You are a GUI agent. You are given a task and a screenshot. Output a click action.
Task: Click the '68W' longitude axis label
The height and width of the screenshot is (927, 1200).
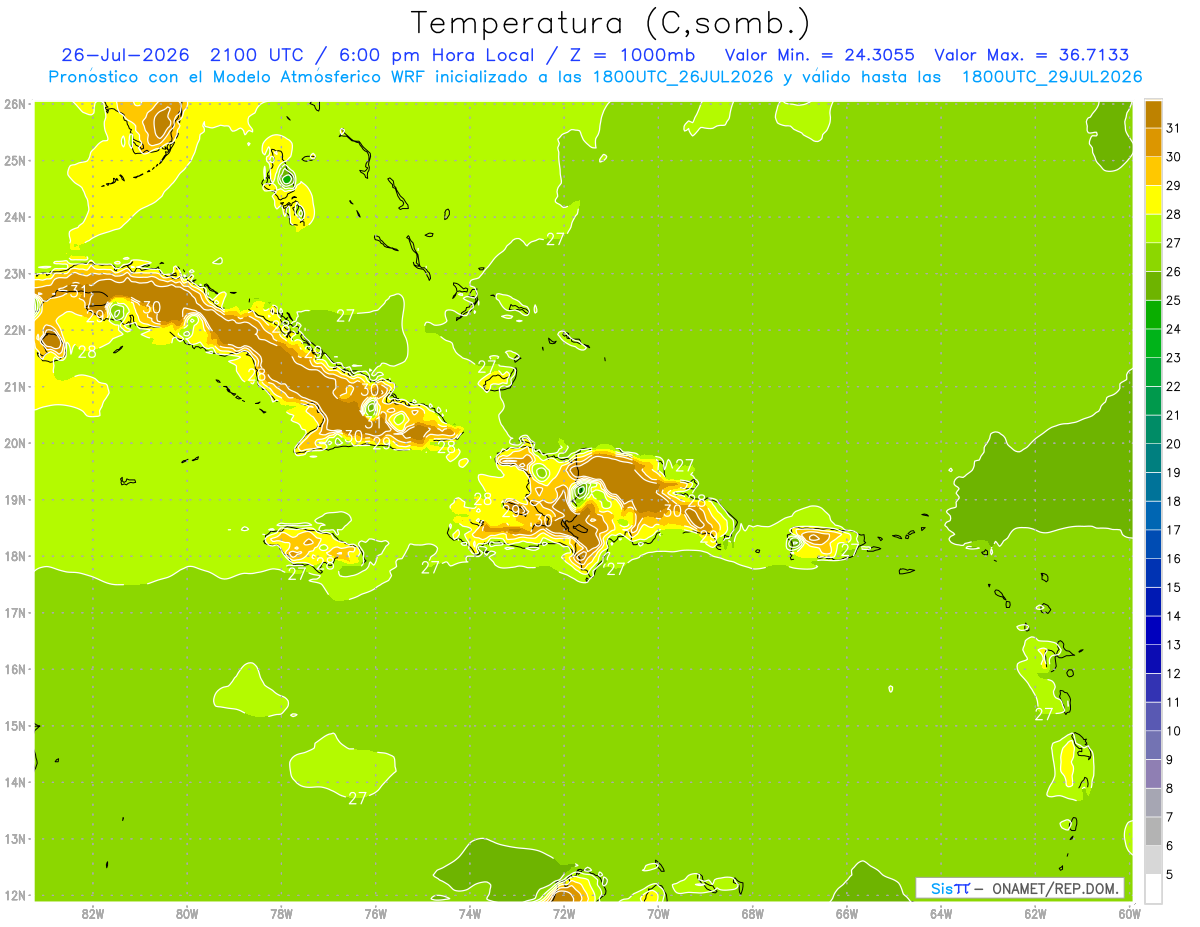753,913
